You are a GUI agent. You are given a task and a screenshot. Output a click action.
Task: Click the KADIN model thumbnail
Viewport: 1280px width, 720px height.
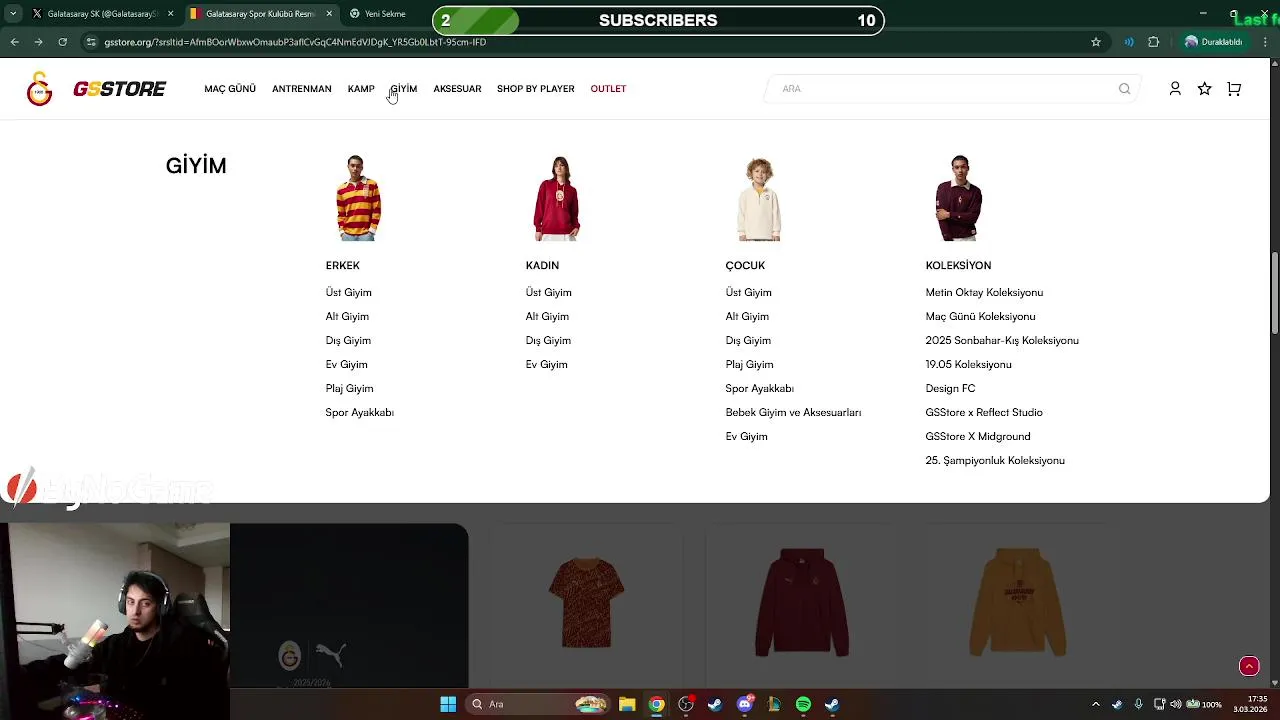click(x=557, y=198)
